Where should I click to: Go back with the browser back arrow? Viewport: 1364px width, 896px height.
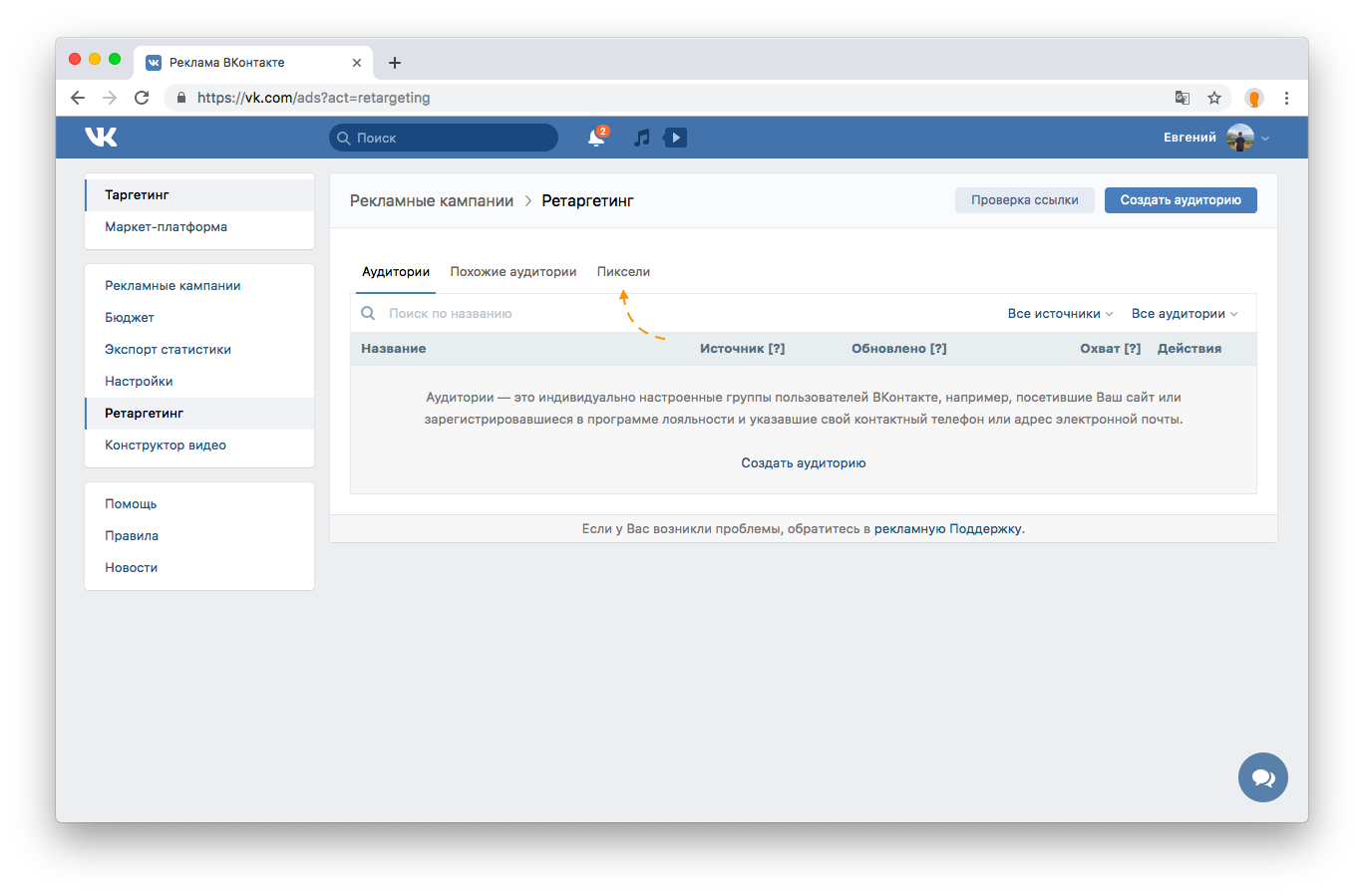pos(78,98)
